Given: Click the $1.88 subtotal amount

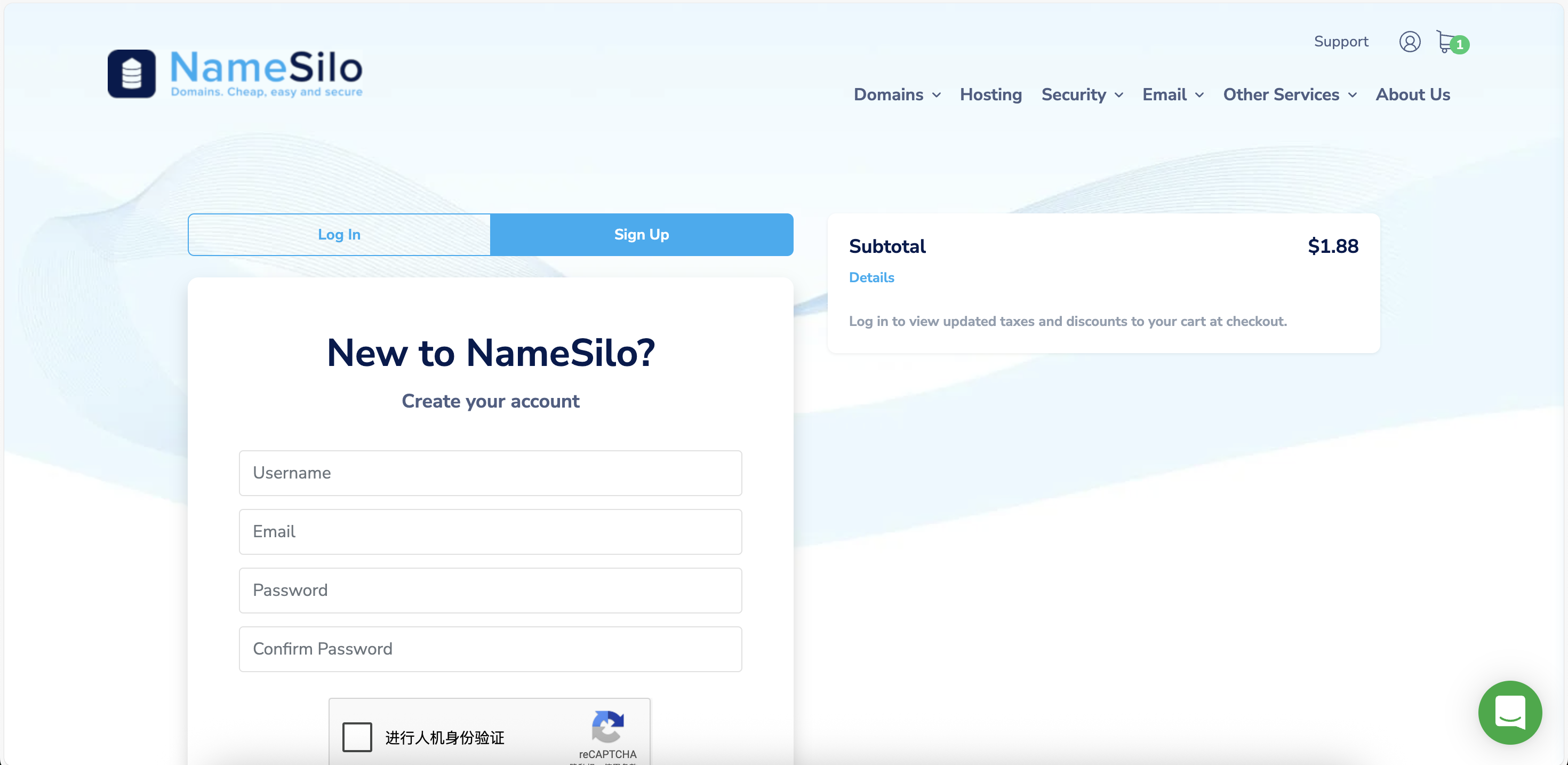Looking at the screenshot, I should pyautogui.click(x=1333, y=246).
